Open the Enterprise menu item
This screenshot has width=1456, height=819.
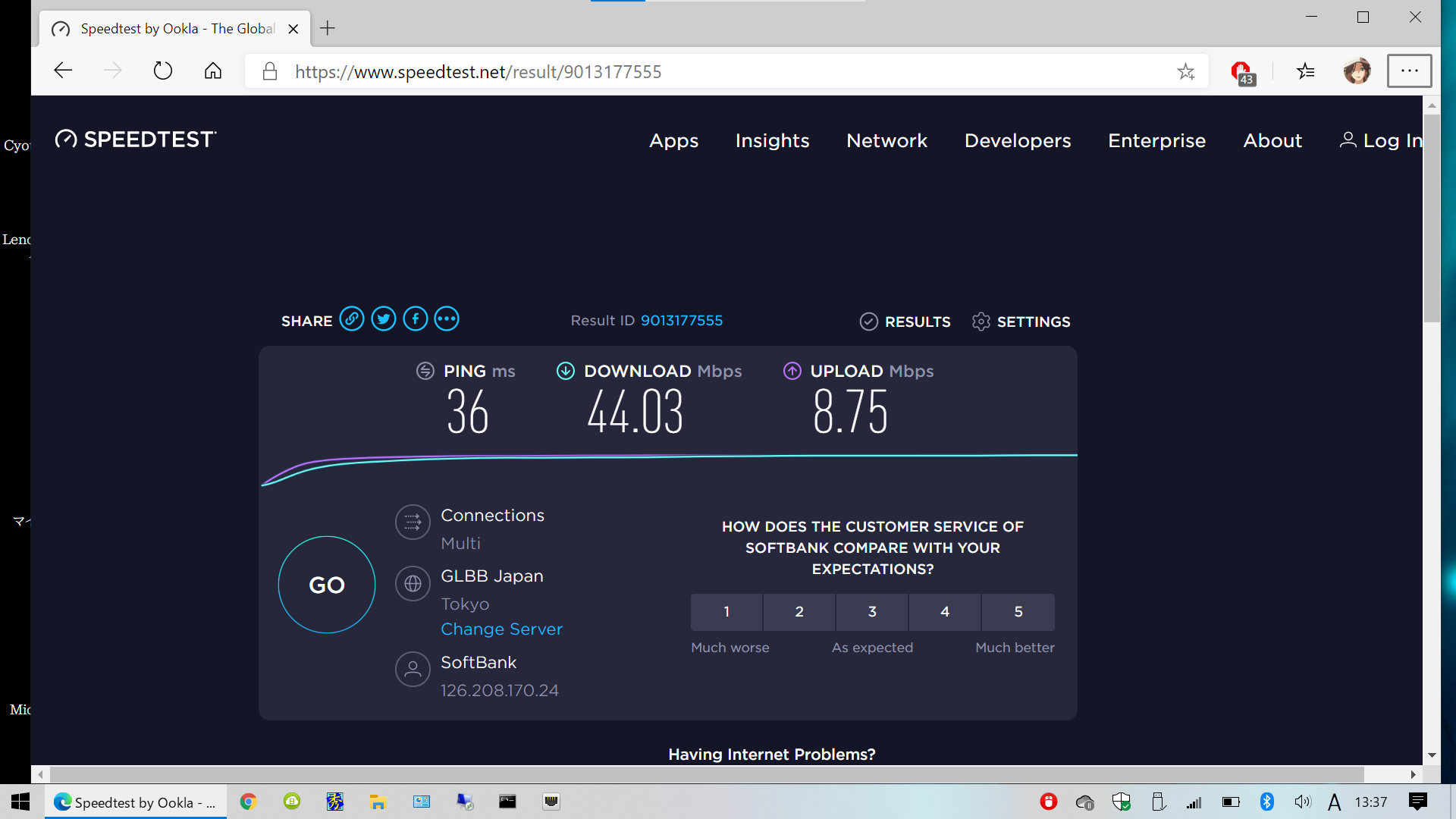(x=1156, y=141)
